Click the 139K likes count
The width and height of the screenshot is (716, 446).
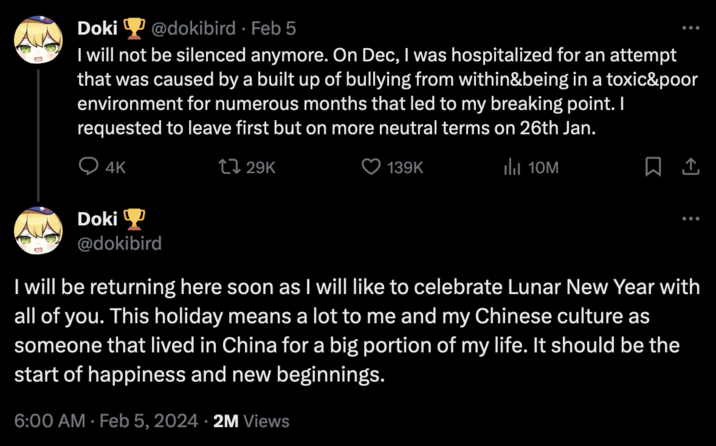pos(406,168)
